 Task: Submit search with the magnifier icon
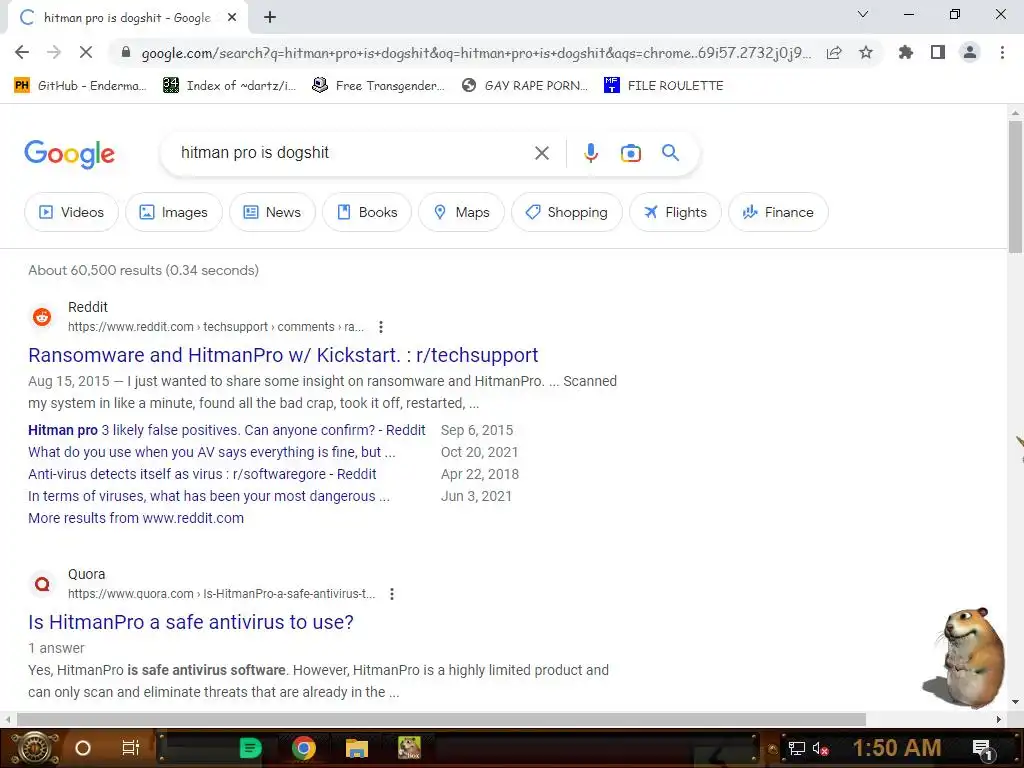[670, 153]
